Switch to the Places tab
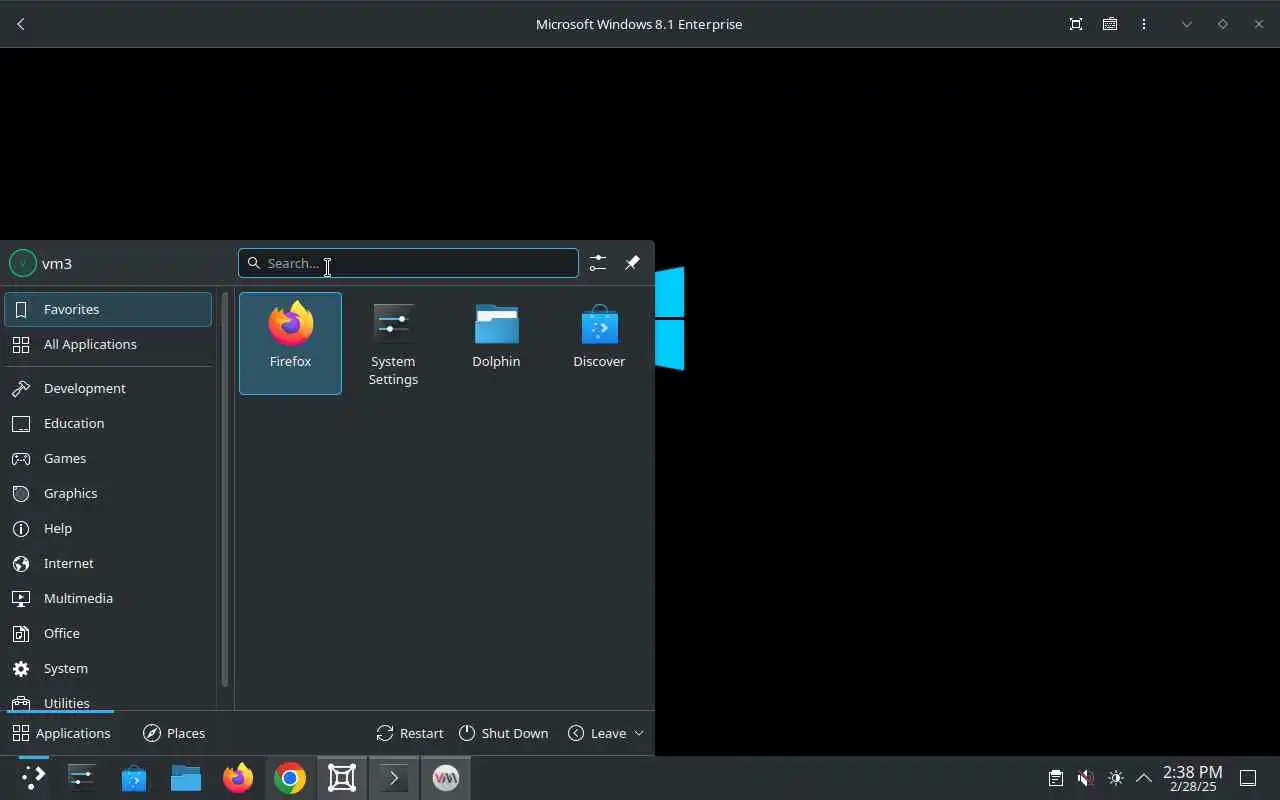Viewport: 1280px width, 800px height. [174, 733]
